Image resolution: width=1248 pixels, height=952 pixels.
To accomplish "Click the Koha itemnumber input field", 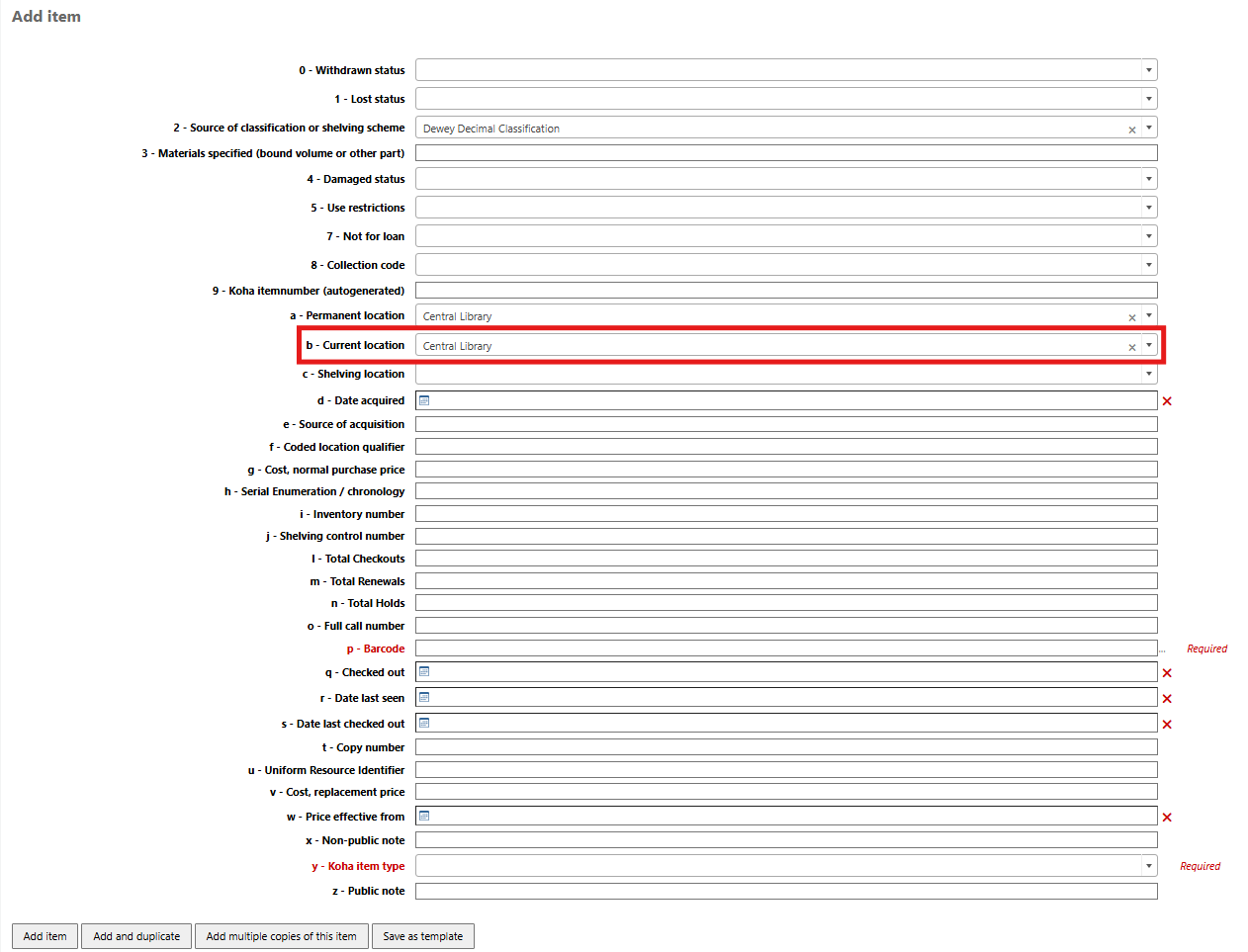I will (786, 291).
